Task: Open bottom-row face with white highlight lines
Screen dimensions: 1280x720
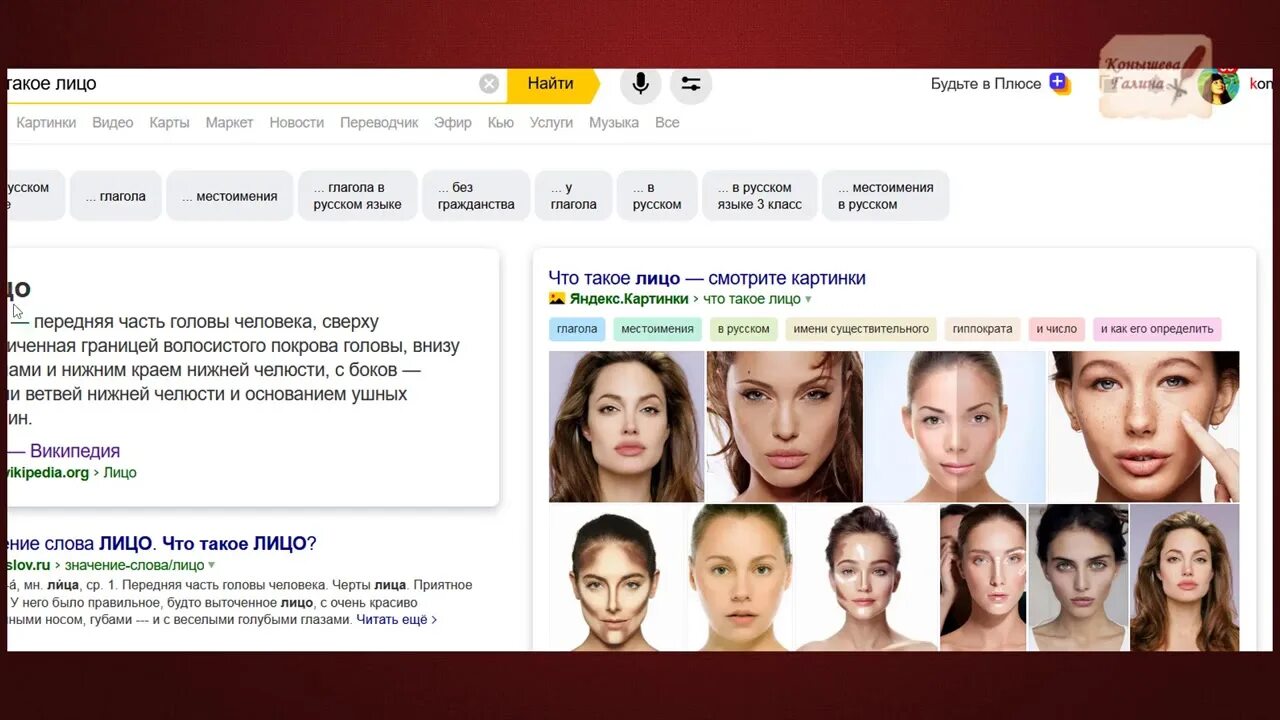Action: pyautogui.click(x=866, y=578)
